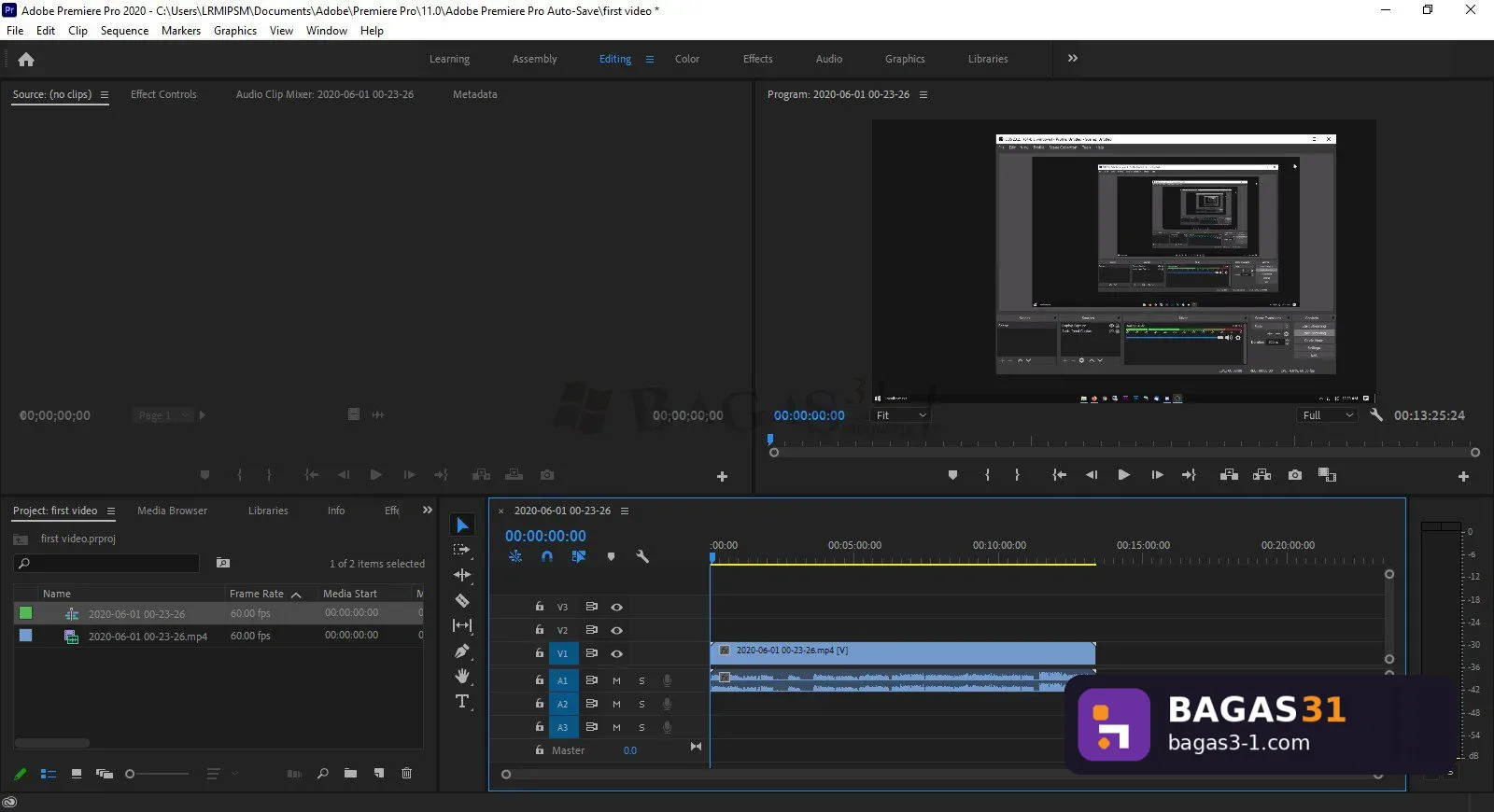The width and height of the screenshot is (1494, 812).
Task: Toggle the V1 track lock
Action: click(x=540, y=653)
